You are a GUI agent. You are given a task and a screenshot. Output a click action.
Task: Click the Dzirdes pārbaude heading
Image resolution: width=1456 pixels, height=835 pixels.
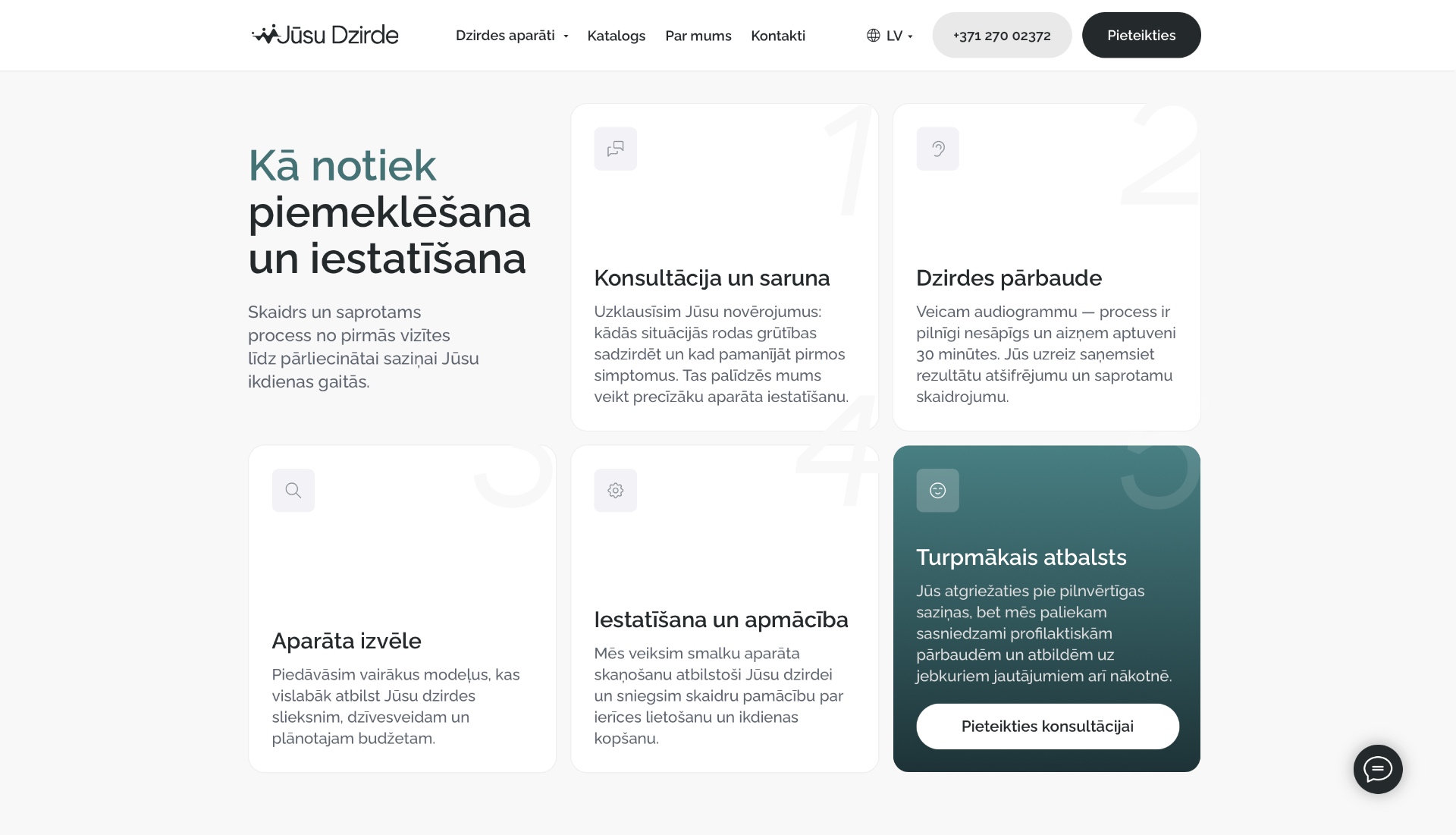point(1009,278)
